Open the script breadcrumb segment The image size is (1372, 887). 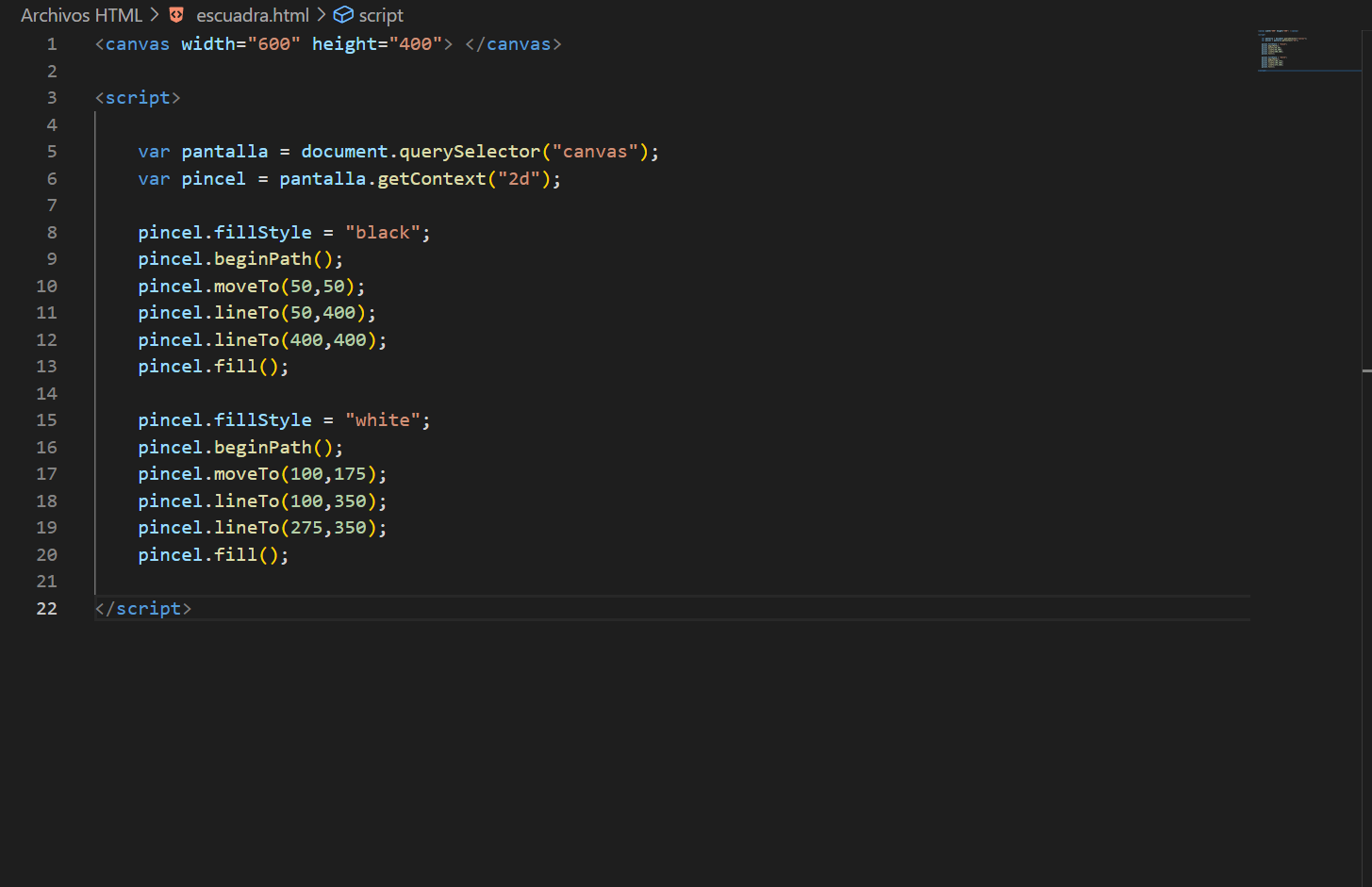click(381, 15)
